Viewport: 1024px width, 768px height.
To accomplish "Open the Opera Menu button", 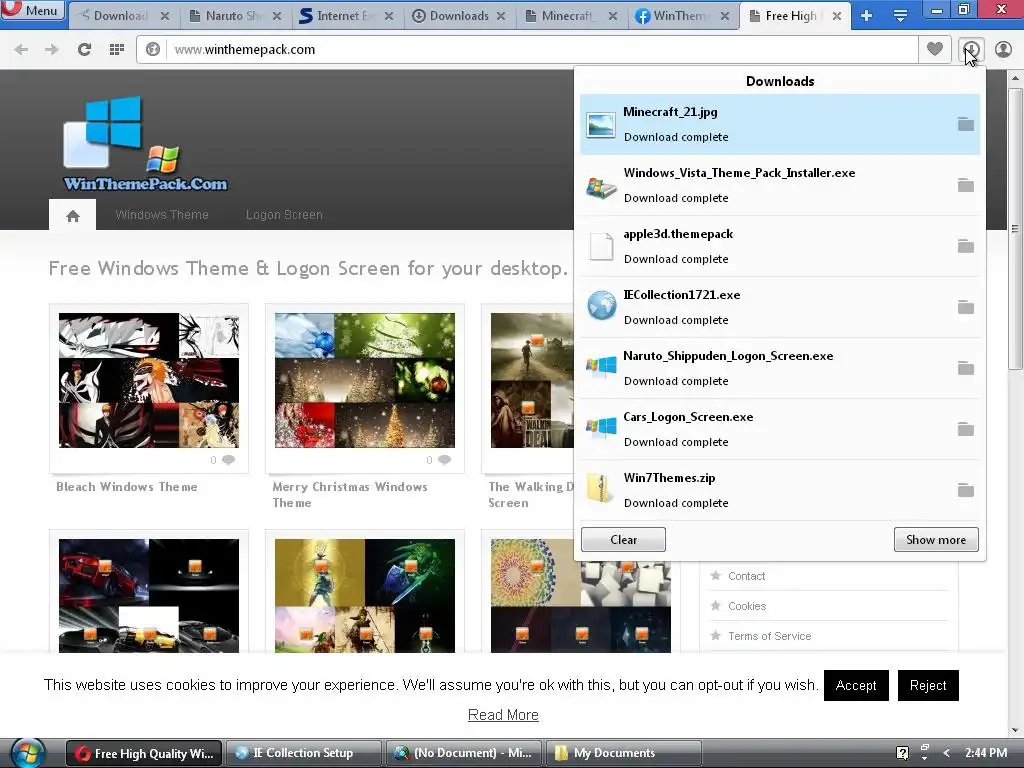I will click(33, 10).
